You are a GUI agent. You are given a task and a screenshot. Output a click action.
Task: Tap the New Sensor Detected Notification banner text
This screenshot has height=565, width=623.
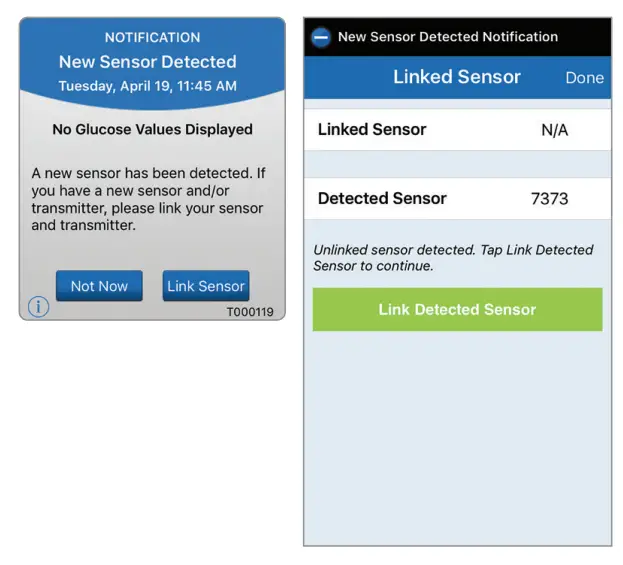pyautogui.click(x=447, y=37)
